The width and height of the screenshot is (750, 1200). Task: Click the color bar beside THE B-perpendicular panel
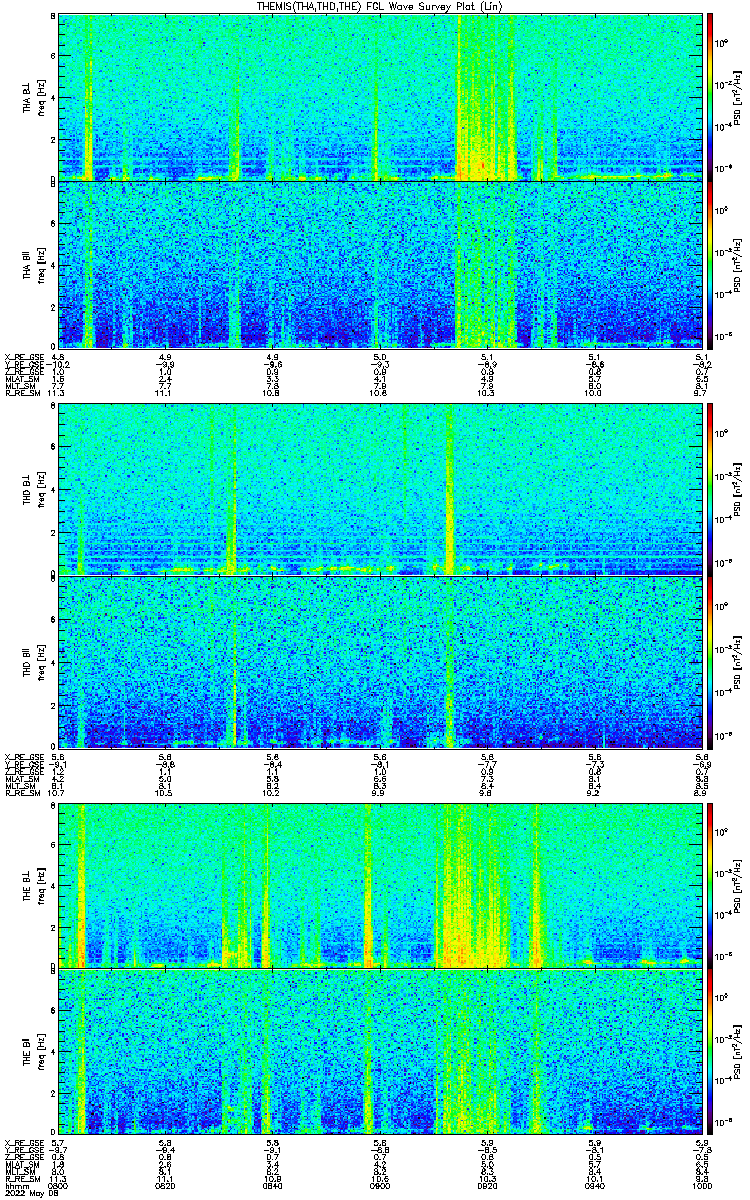[x=710, y=885]
